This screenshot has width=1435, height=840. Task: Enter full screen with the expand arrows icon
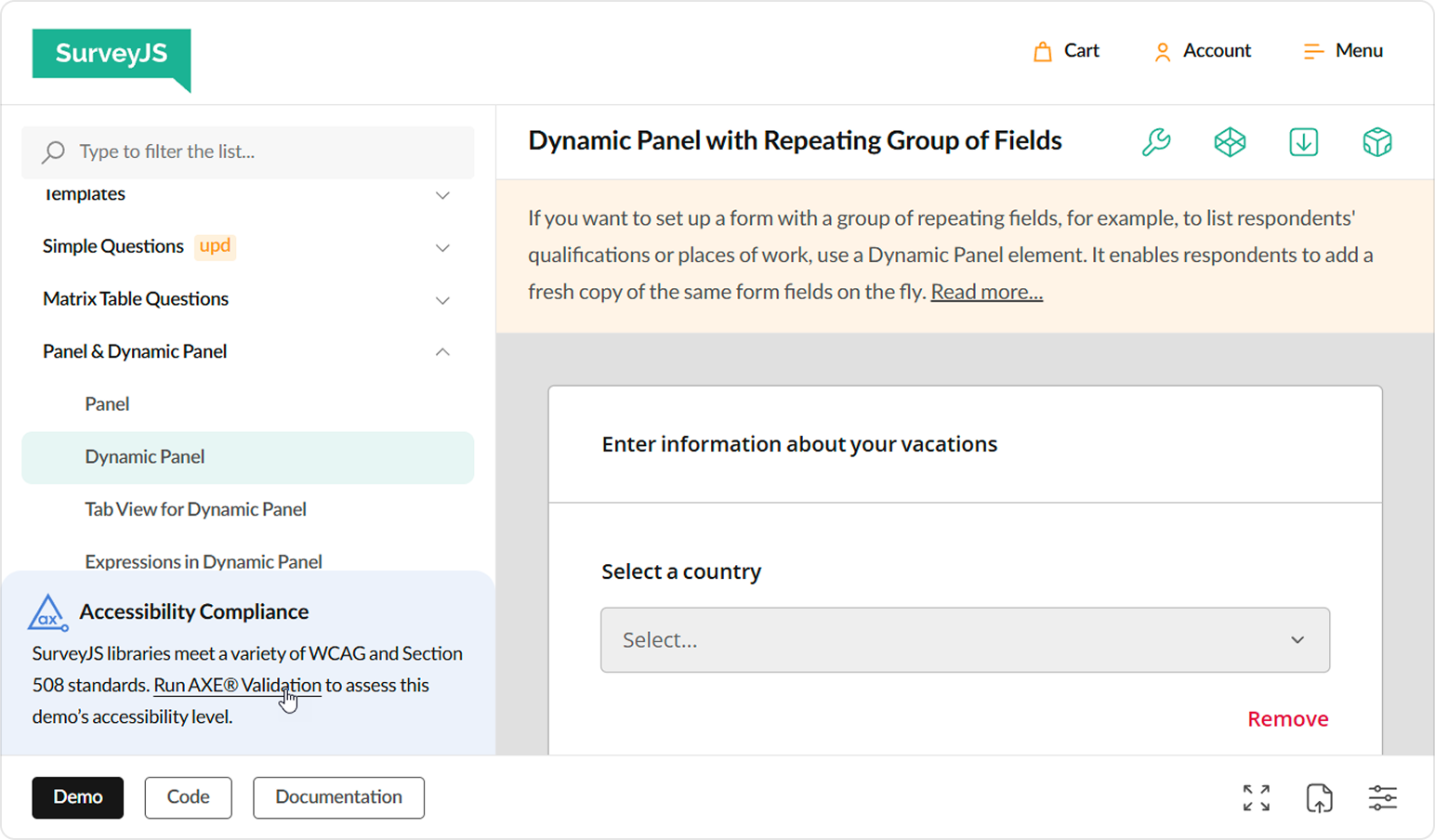[1256, 797]
